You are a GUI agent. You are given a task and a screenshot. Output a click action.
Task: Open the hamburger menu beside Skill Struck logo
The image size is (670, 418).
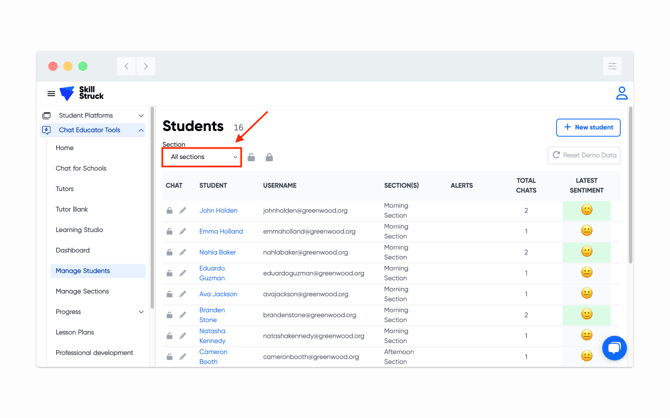click(x=51, y=94)
